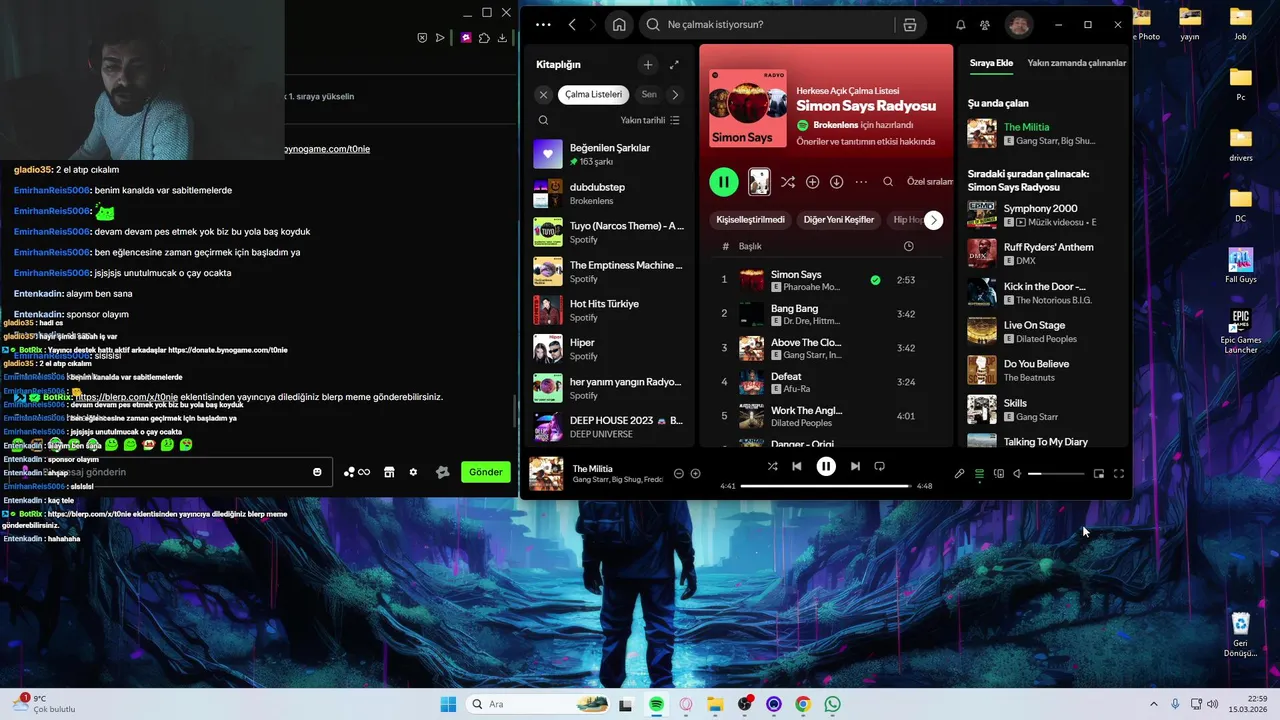1280x720 pixels.
Task: Seek on the song progress bar
Action: [826, 486]
